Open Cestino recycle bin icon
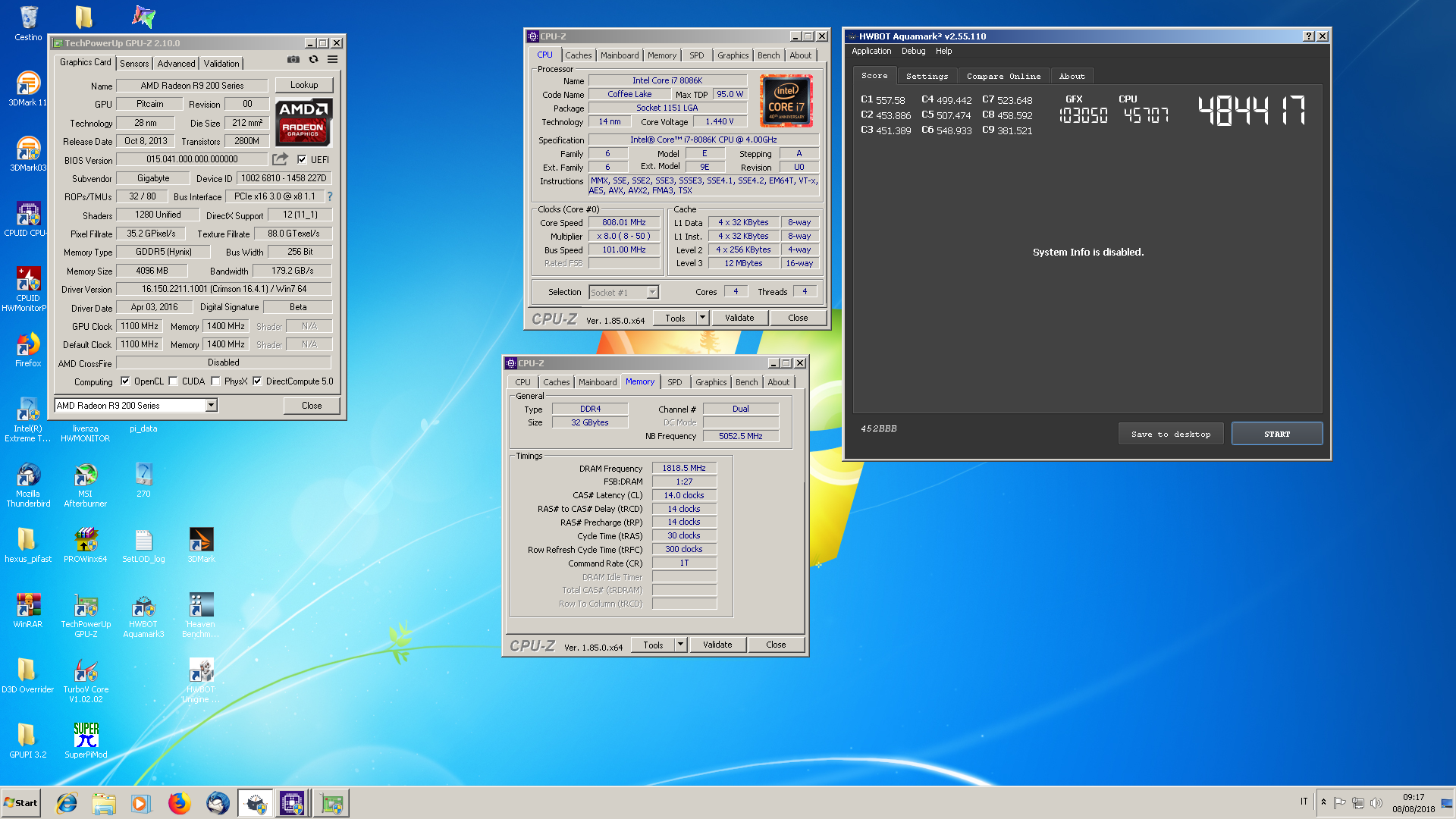This screenshot has height=819, width=1456. 28,24
